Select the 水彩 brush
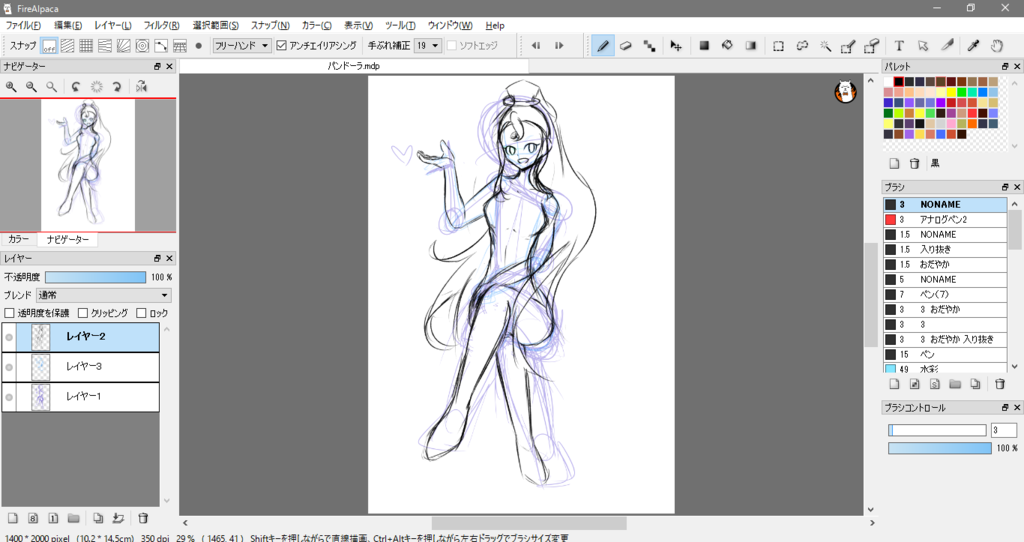Viewport: 1024px width, 542px height. 945,369
